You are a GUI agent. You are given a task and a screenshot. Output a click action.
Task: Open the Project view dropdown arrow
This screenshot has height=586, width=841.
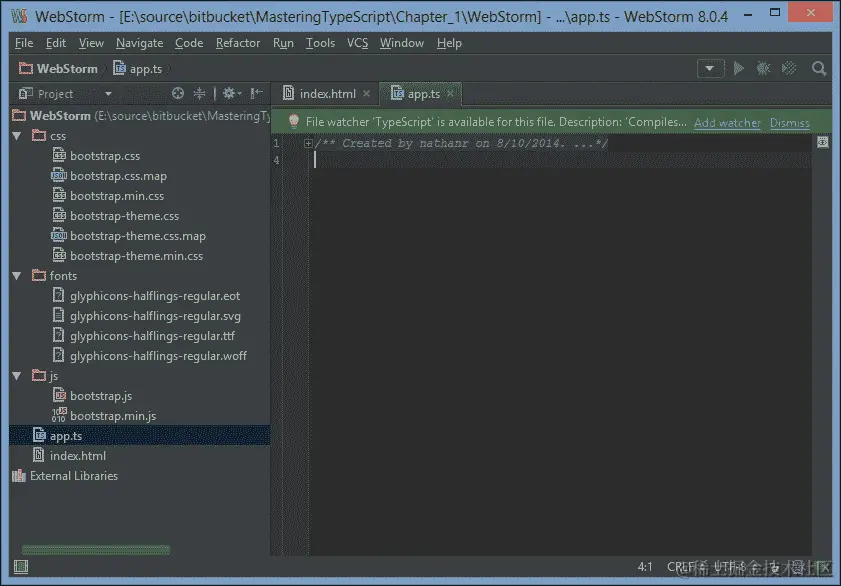(108, 94)
